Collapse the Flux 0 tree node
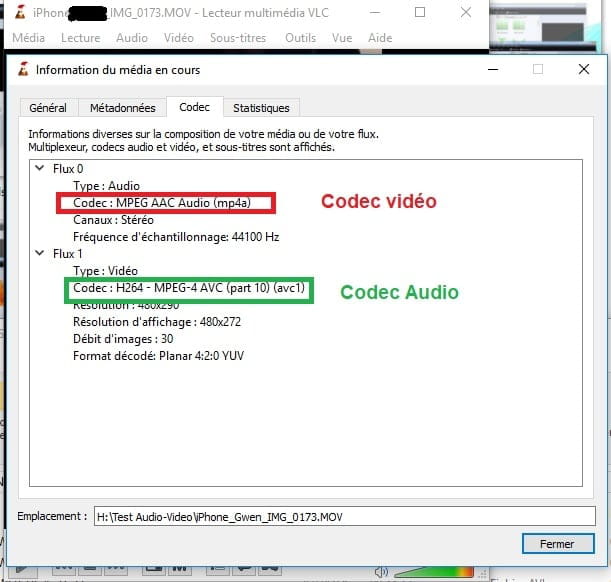The height and width of the screenshot is (582, 611). (x=40, y=168)
